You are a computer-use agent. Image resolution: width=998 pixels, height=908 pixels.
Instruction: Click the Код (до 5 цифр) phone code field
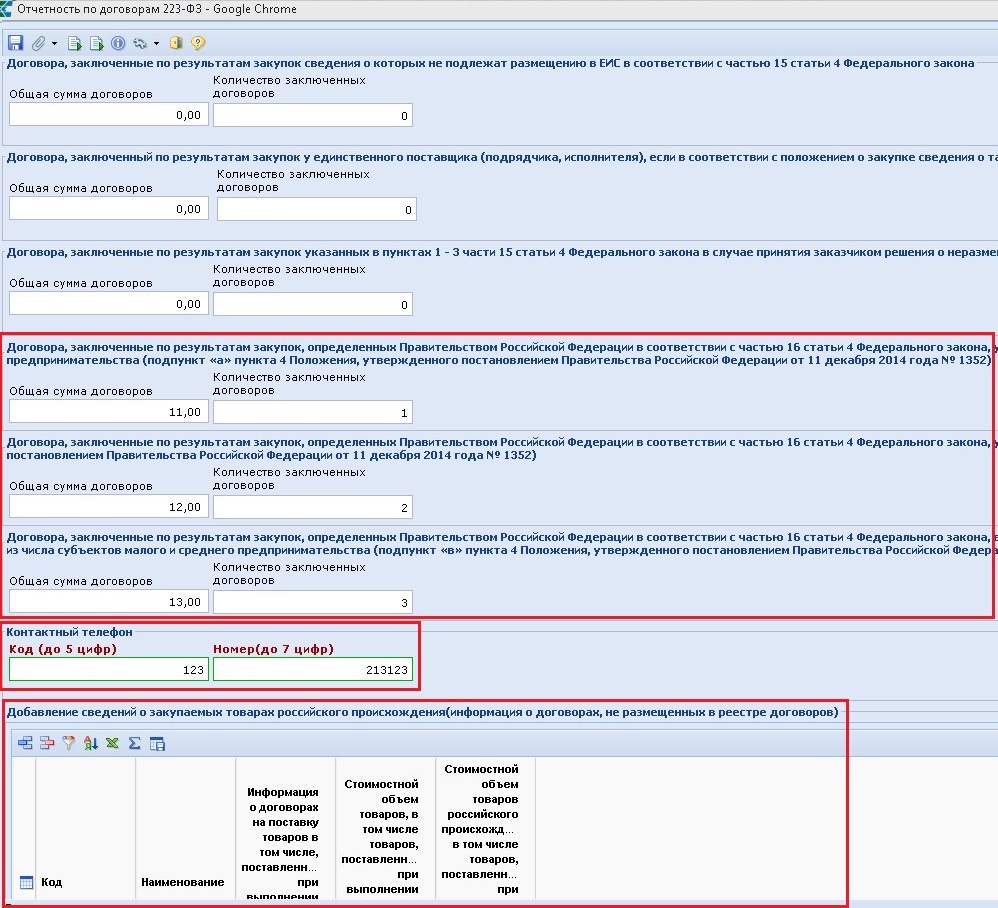point(108,669)
